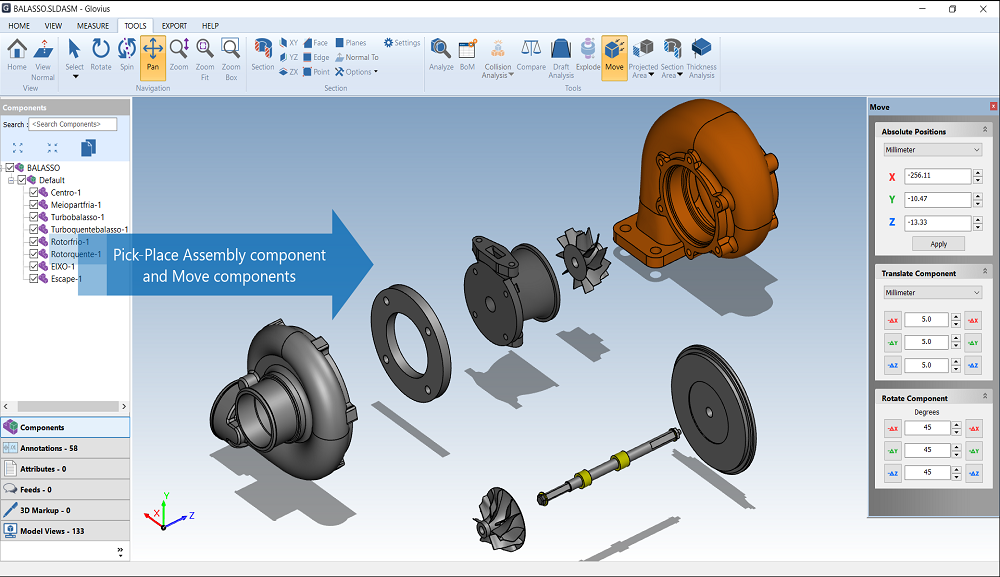Uncheck the Rotorfrio-1 checkbox

coord(34,242)
